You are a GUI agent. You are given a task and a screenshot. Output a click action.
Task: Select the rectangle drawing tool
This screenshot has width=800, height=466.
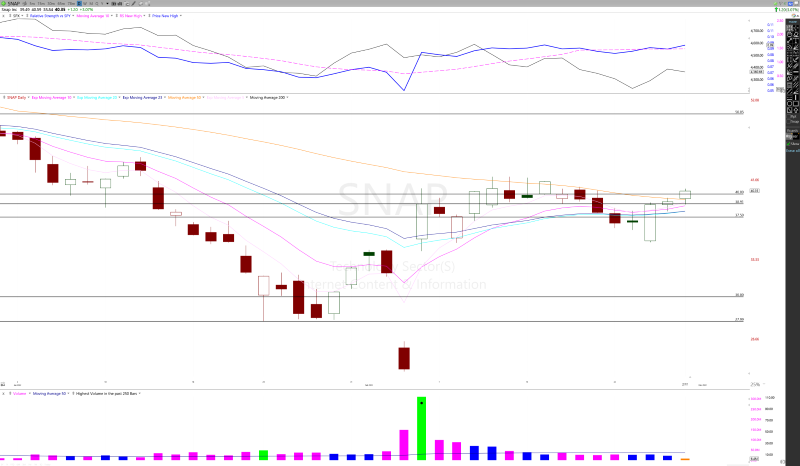pyautogui.click(x=795, y=104)
